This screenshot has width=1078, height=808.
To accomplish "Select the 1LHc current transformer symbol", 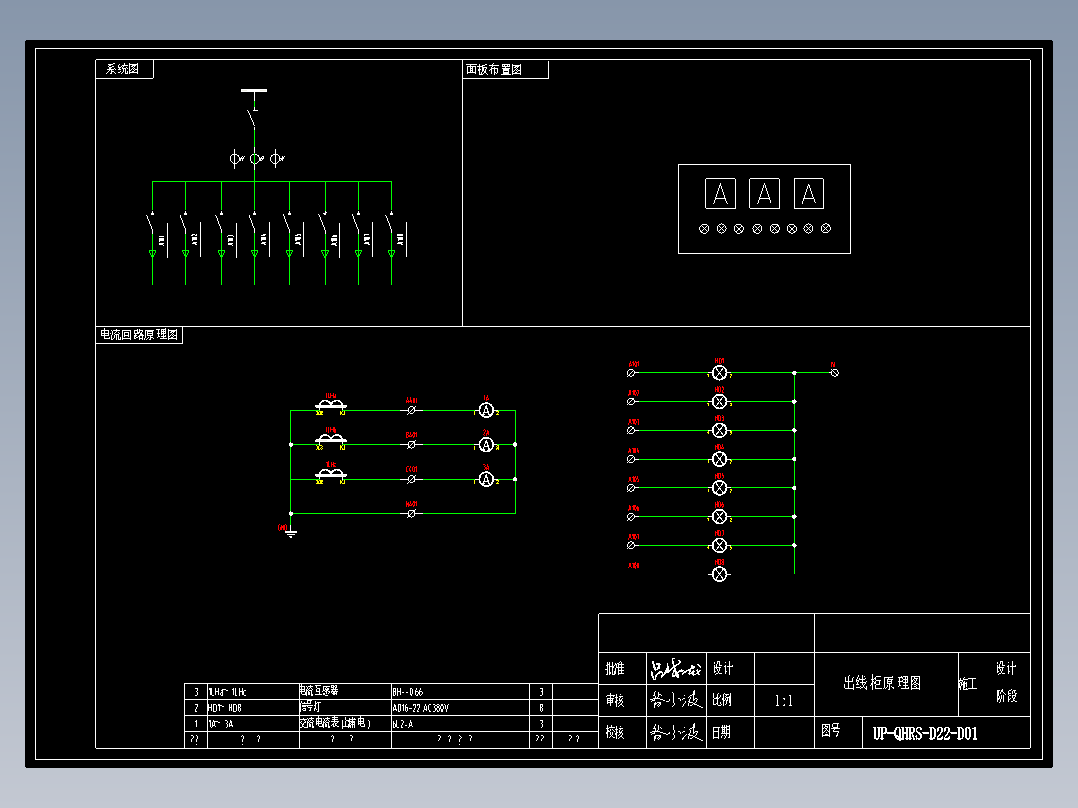I will [331, 473].
